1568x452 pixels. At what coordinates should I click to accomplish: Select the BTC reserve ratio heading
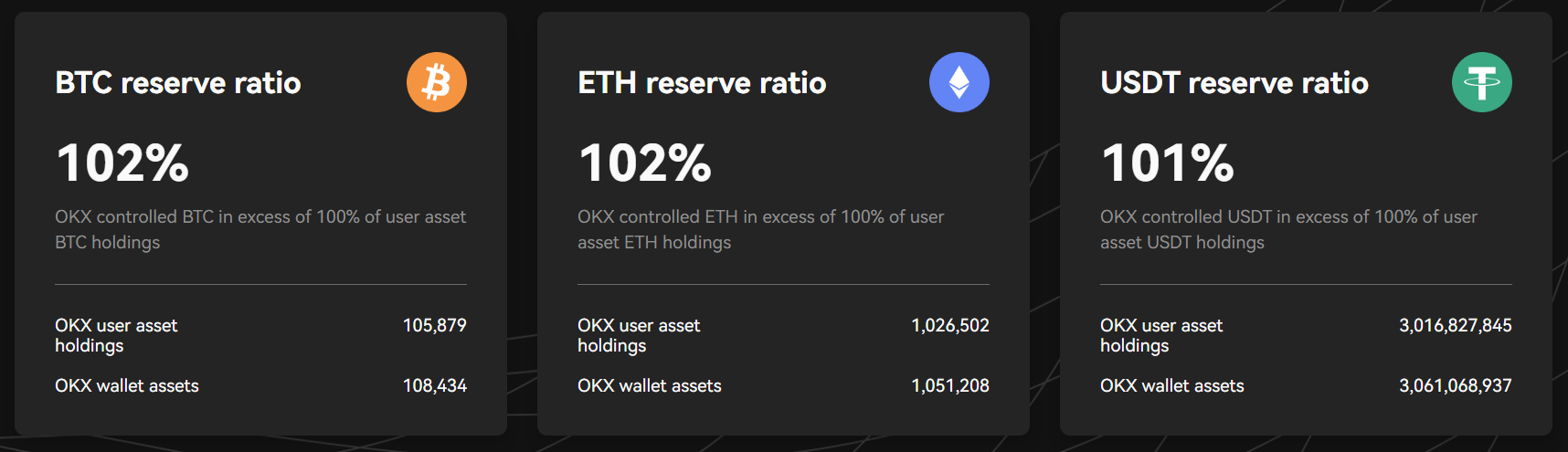click(178, 83)
